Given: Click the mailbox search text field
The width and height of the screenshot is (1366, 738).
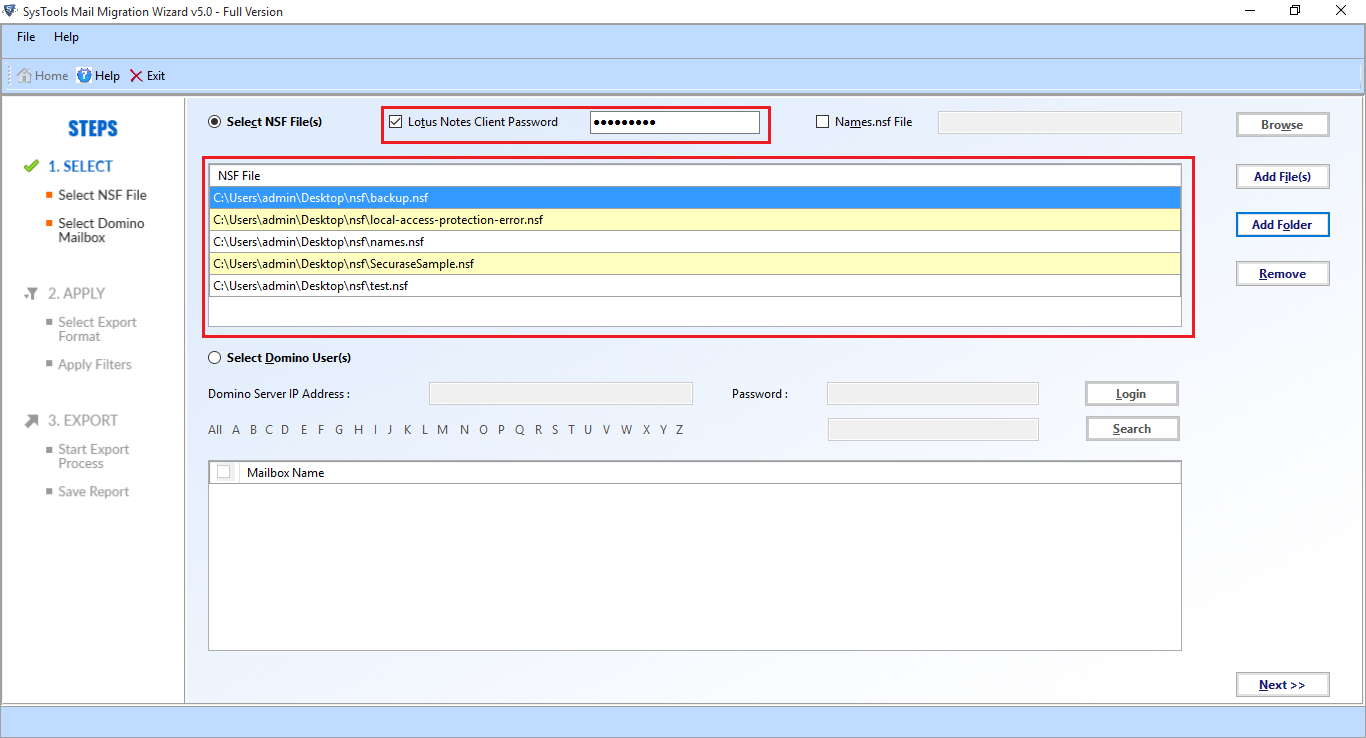Looking at the screenshot, I should click(933, 429).
